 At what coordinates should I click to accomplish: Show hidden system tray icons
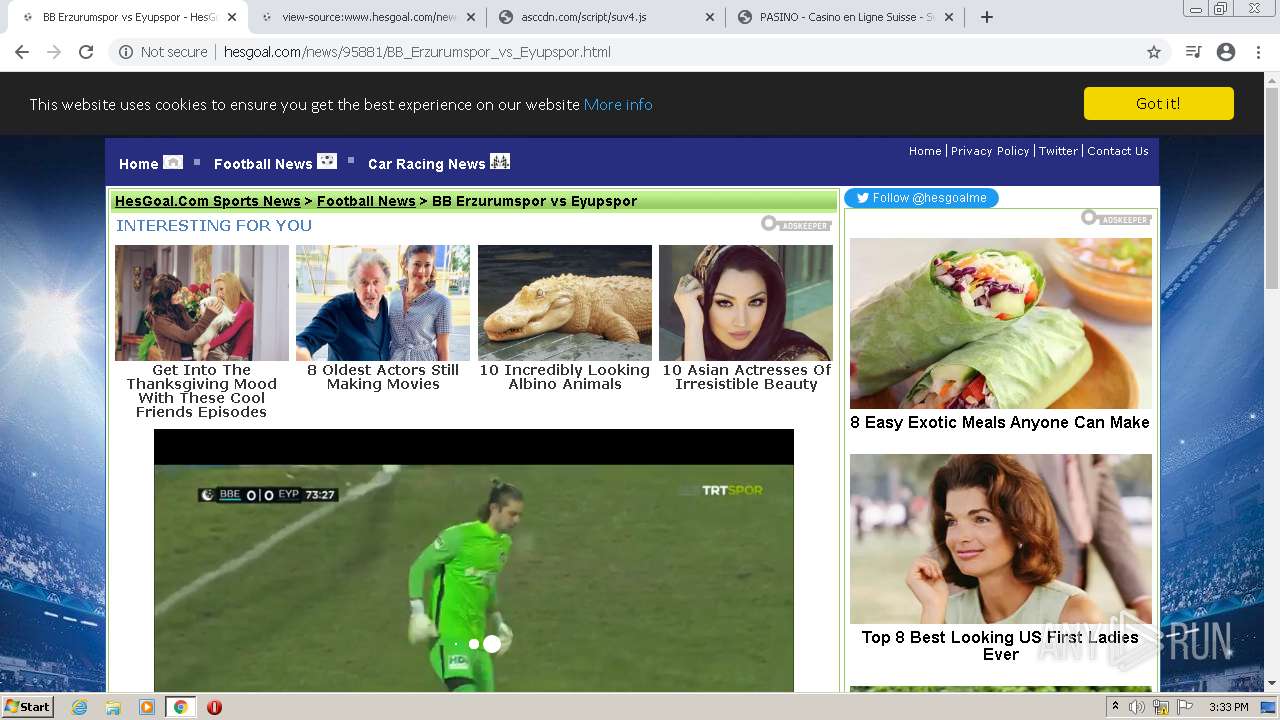1116,707
